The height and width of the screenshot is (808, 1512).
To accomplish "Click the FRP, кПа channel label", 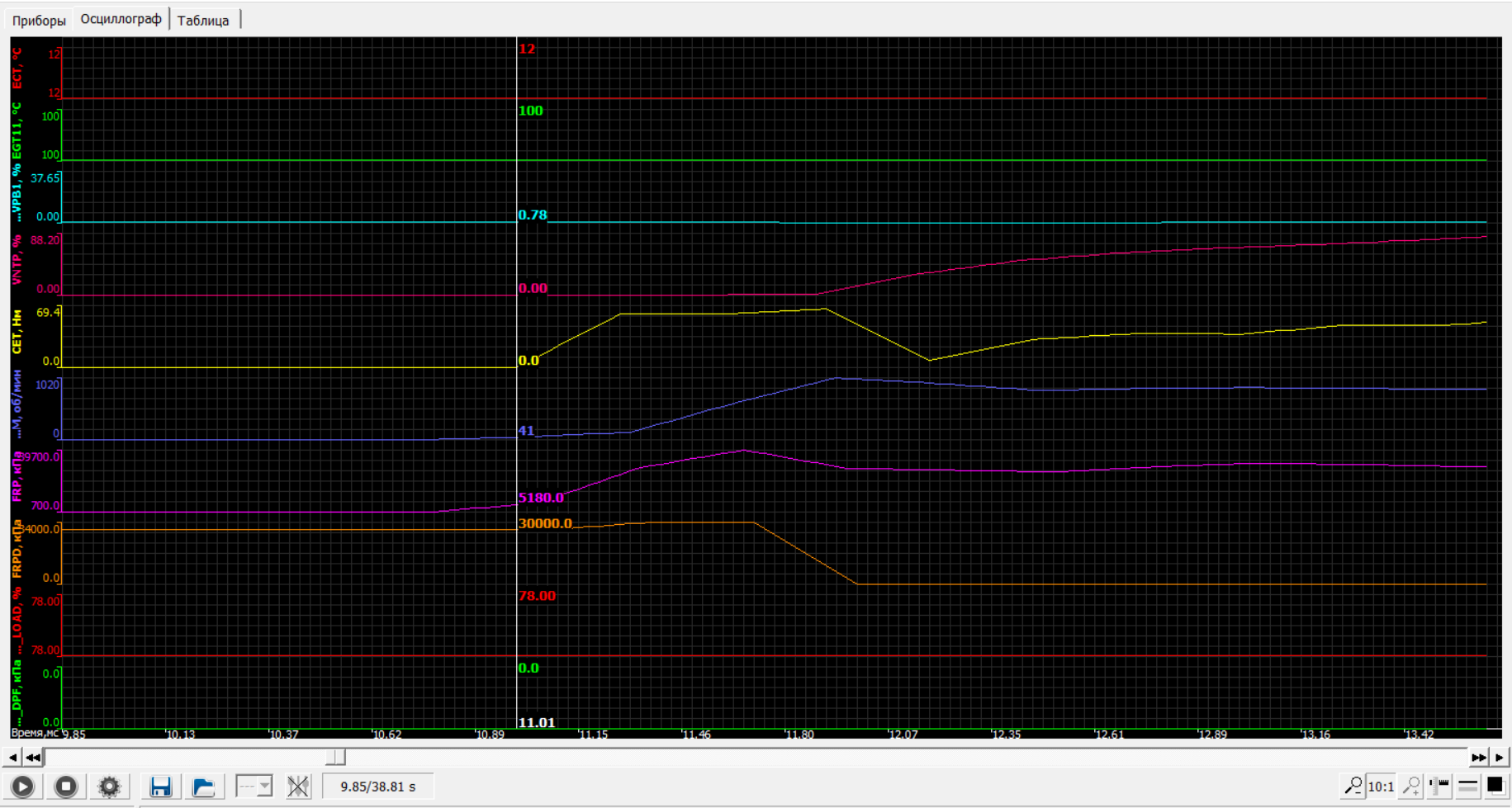I will [x=17, y=476].
